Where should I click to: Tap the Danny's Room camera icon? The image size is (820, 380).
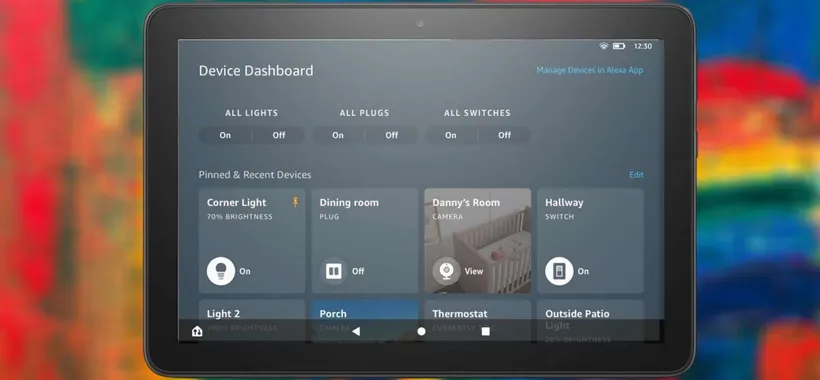(x=447, y=271)
